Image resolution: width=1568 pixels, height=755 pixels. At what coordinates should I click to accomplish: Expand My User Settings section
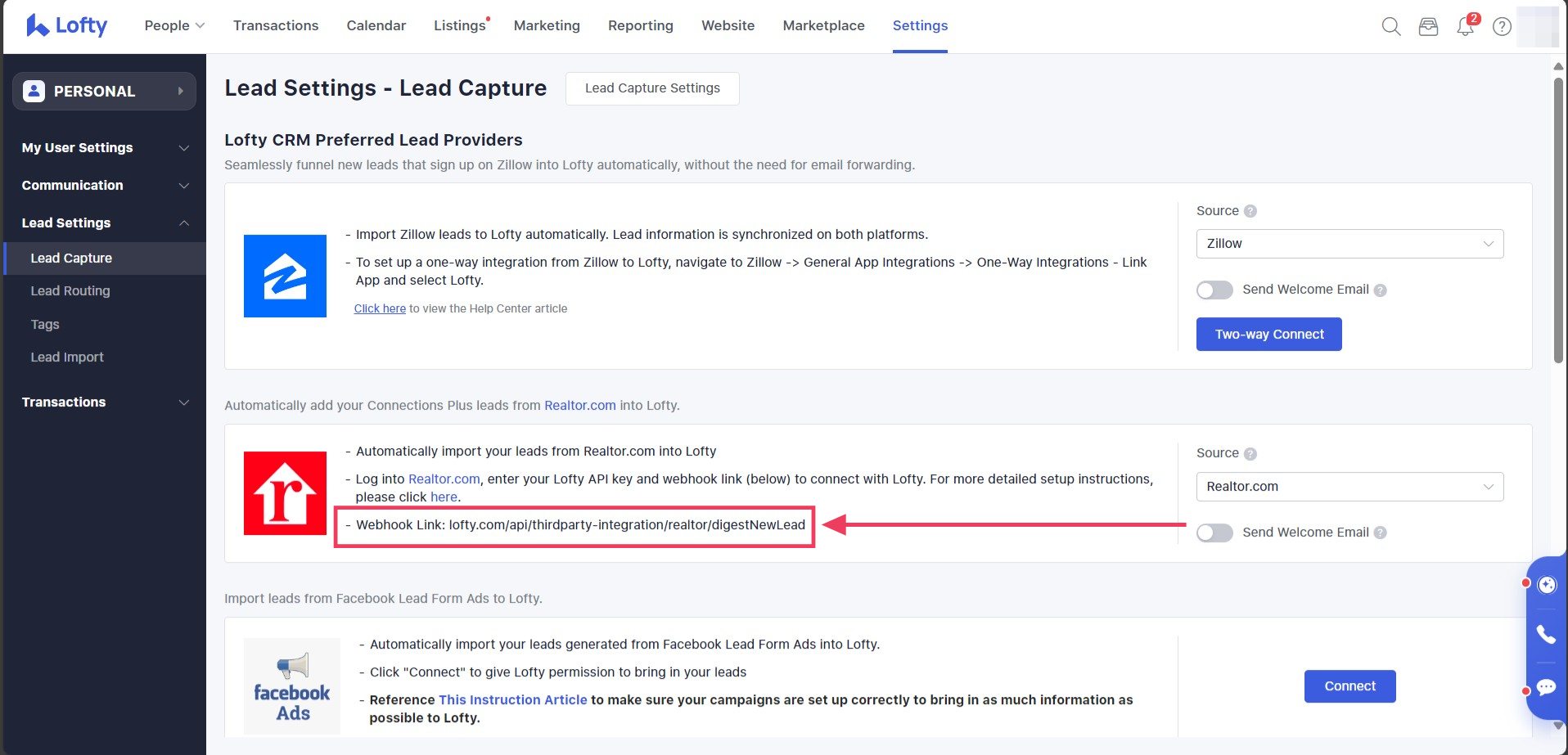[105, 147]
